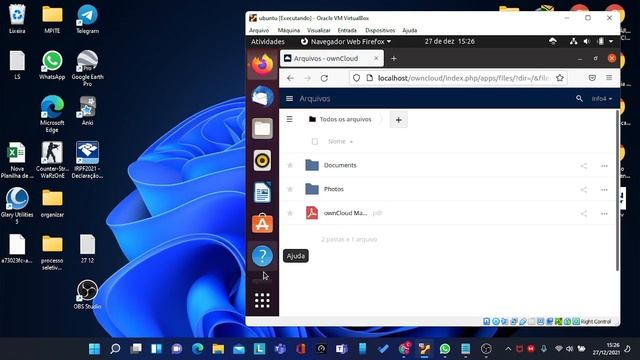Click the ownCloud page vertical scrollbar
The height and width of the screenshot is (360, 640).
(617, 190)
